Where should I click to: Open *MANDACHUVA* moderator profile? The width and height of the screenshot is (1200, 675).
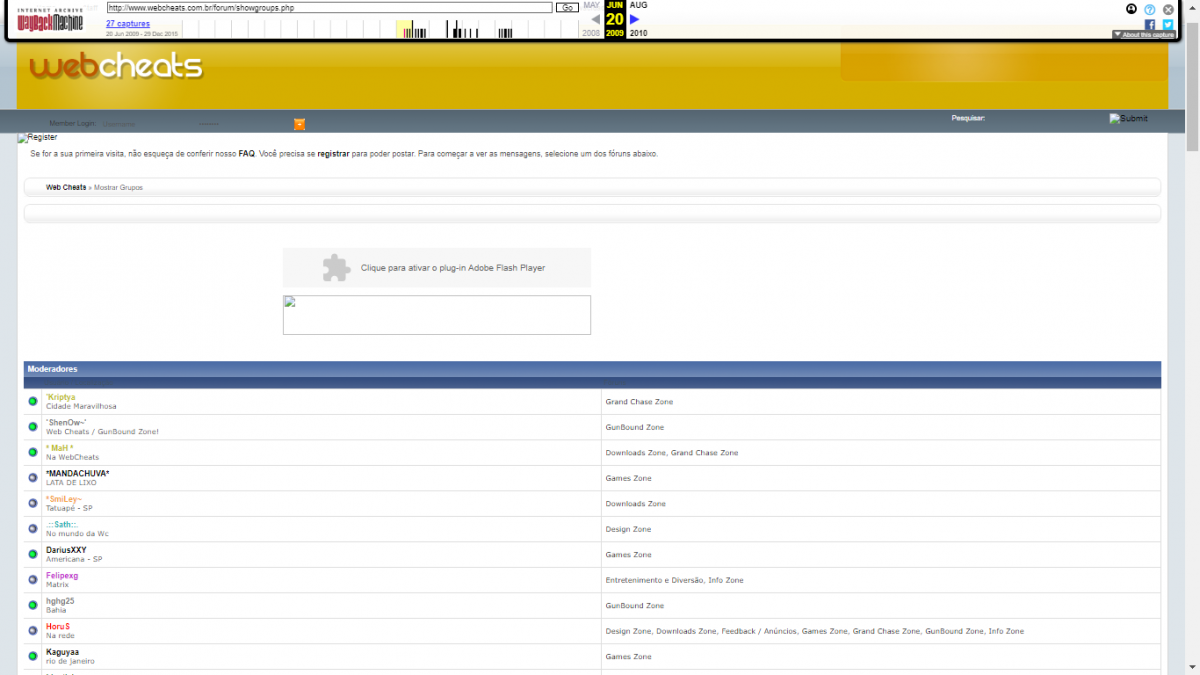coord(78,473)
